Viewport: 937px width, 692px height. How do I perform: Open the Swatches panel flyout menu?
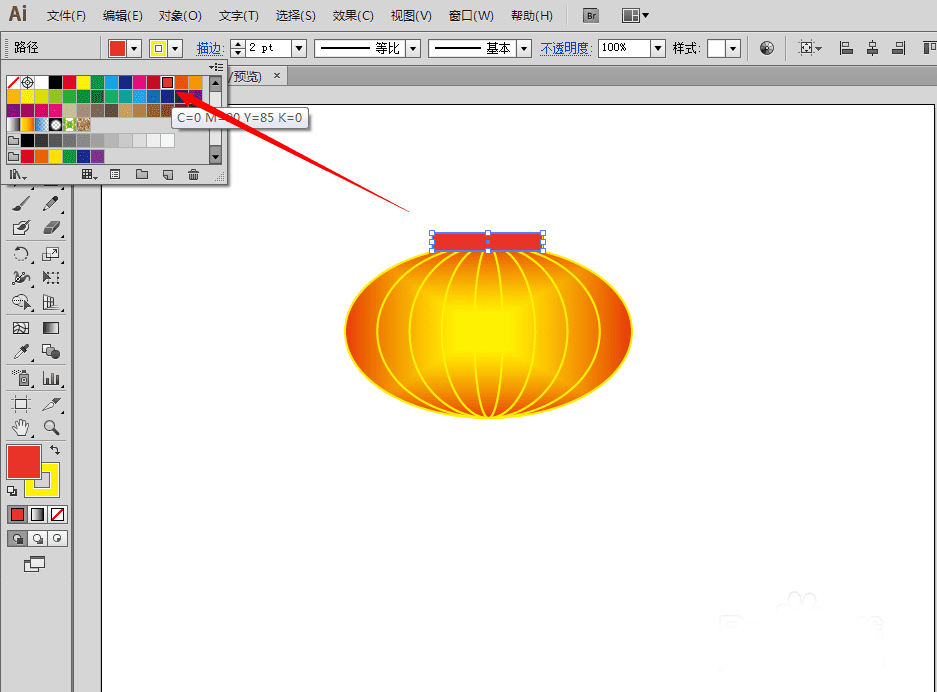(216, 68)
